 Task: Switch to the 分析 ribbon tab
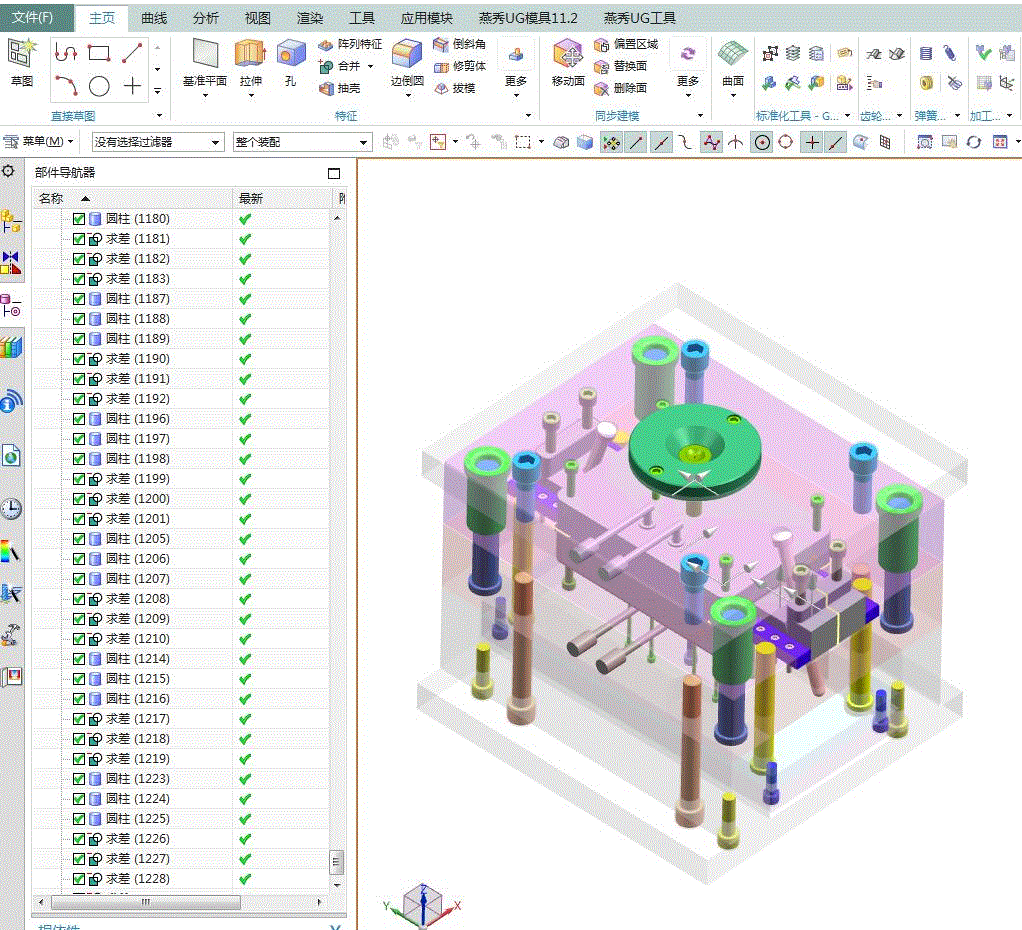(x=205, y=18)
